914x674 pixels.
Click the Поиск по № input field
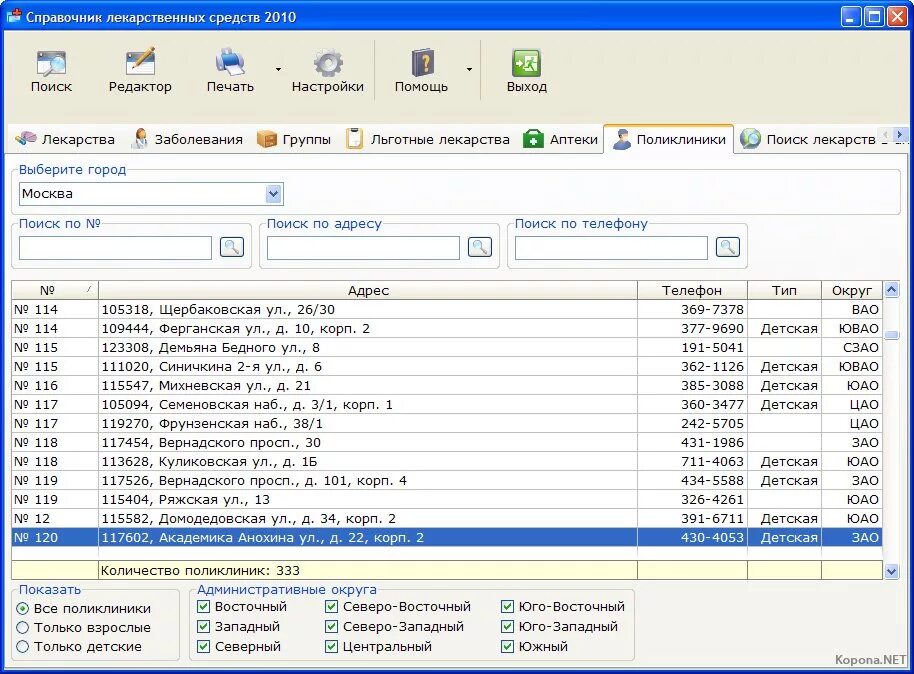(115, 248)
